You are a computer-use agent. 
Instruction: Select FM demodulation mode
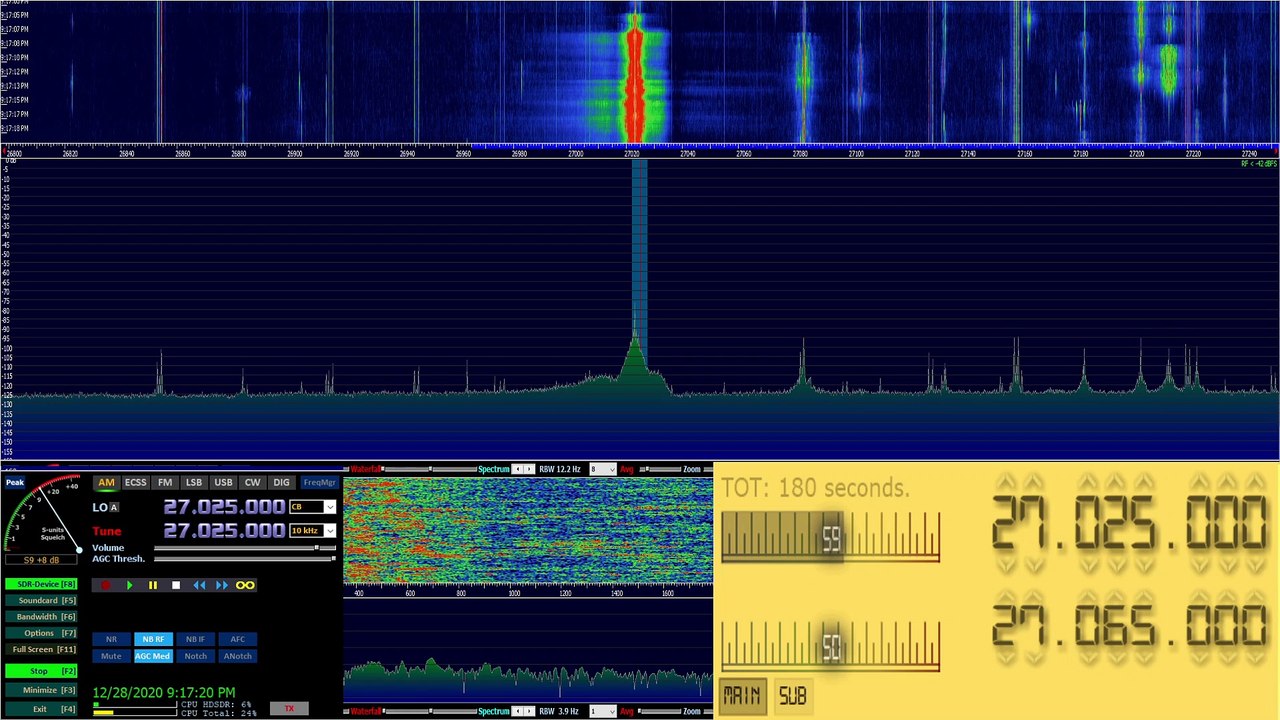pyautogui.click(x=165, y=483)
